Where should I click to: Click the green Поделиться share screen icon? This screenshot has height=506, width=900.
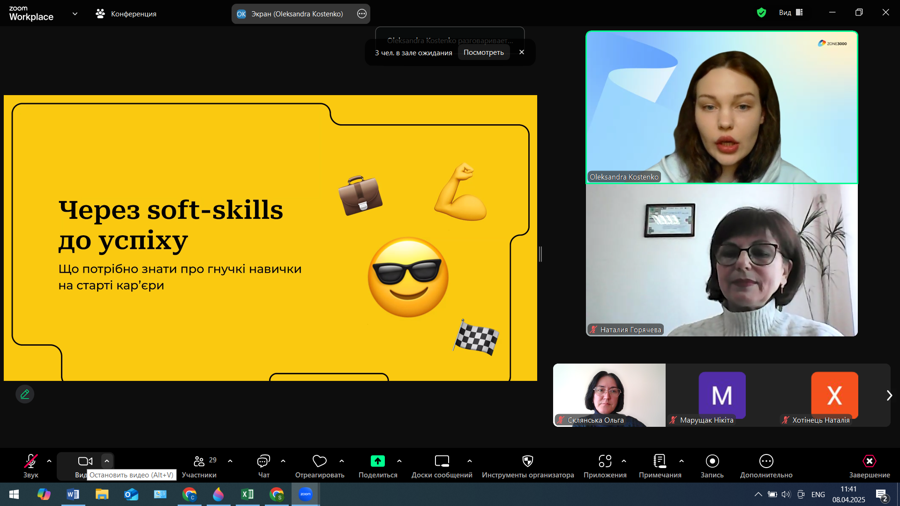[x=378, y=461]
